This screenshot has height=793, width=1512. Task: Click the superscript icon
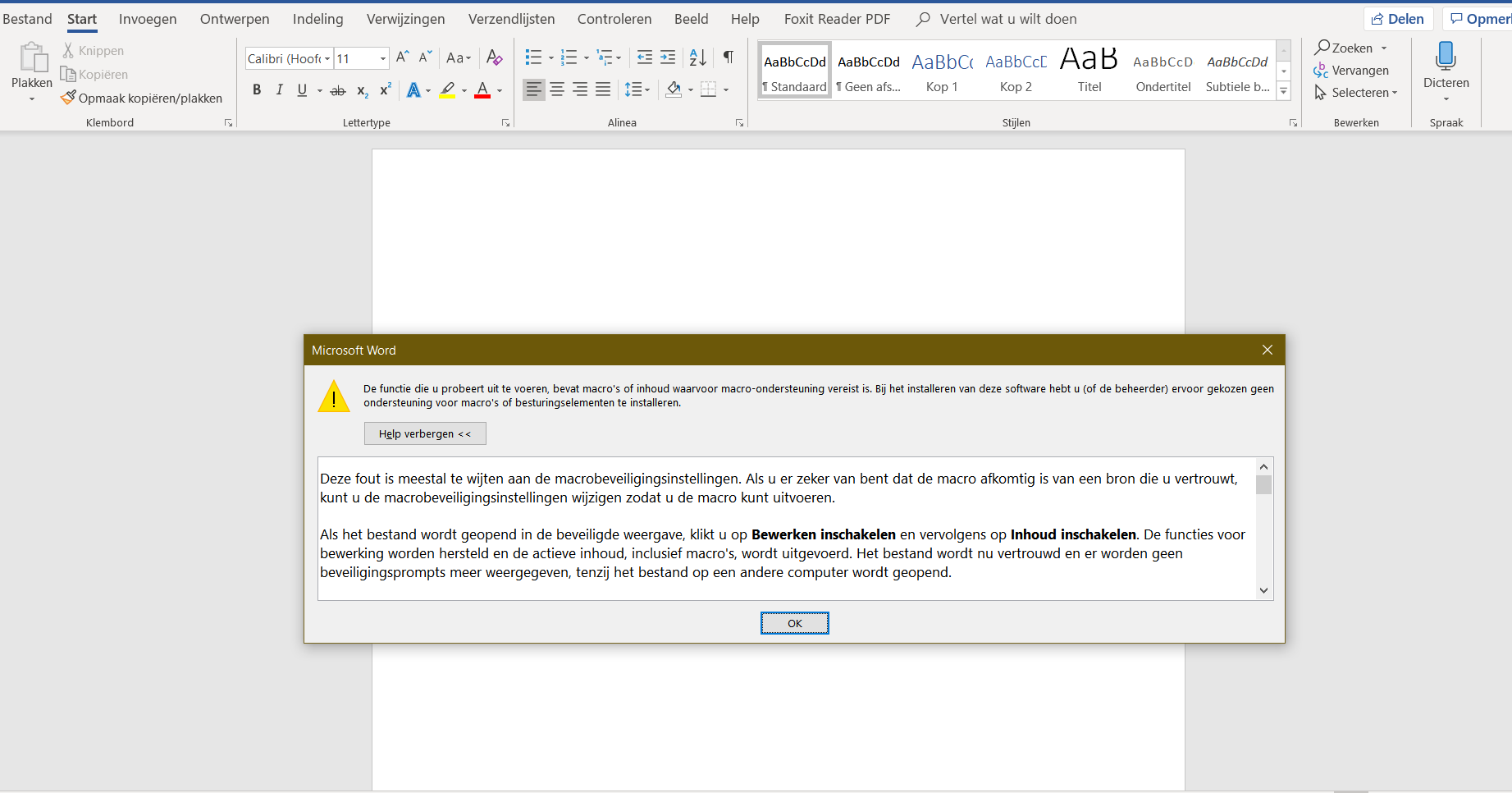point(386,89)
